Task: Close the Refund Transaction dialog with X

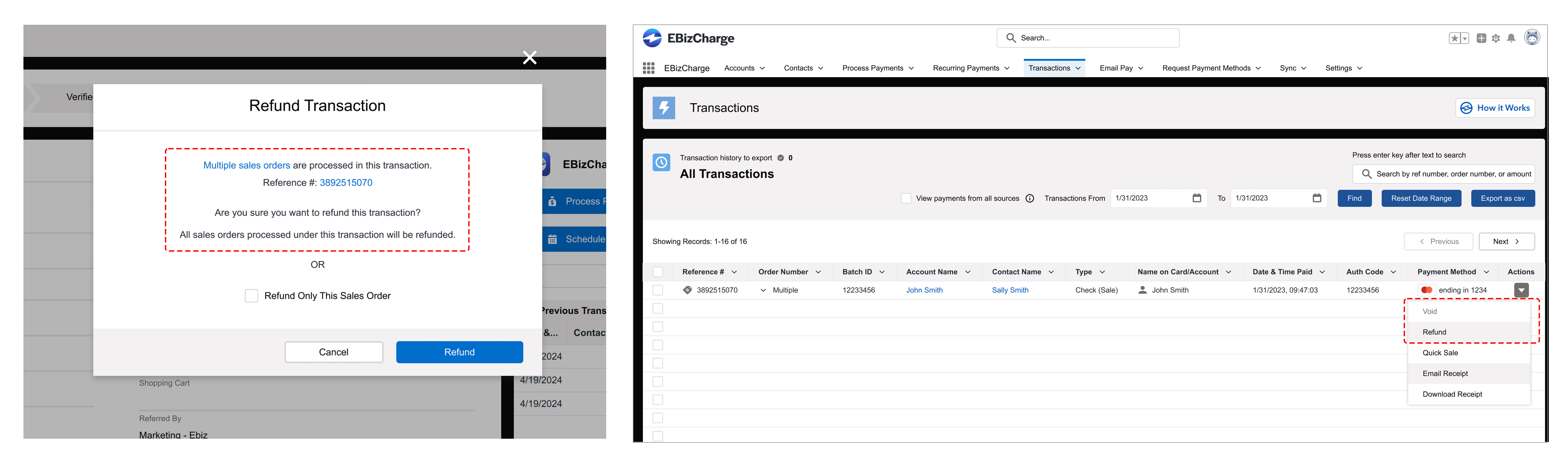Action: [x=530, y=58]
